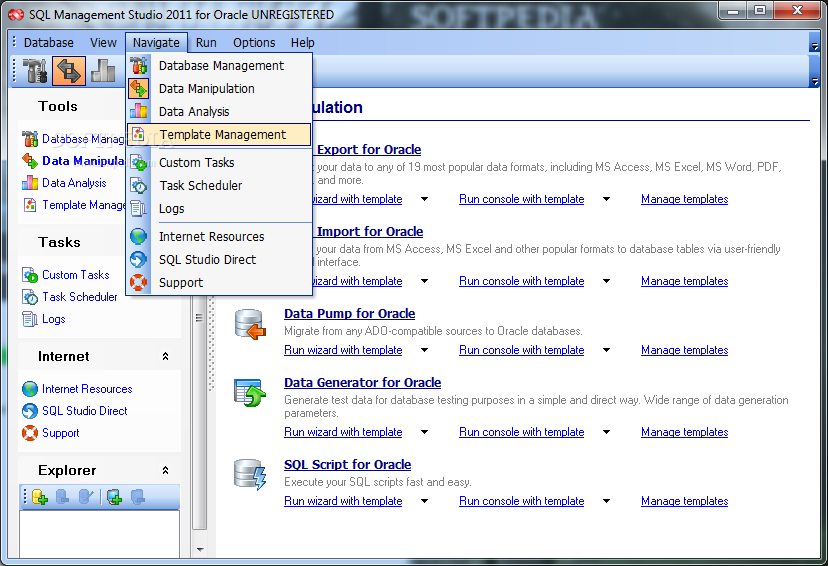The image size is (828, 566).
Task: Click SQL Studio Direct icon in menu
Action: (x=139, y=259)
